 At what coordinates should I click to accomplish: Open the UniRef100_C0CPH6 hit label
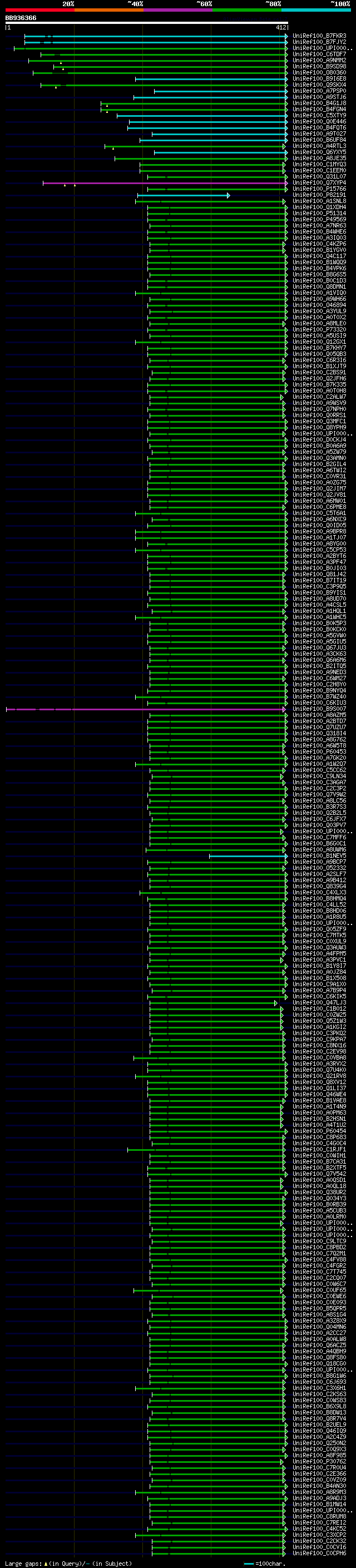[319, 1554]
